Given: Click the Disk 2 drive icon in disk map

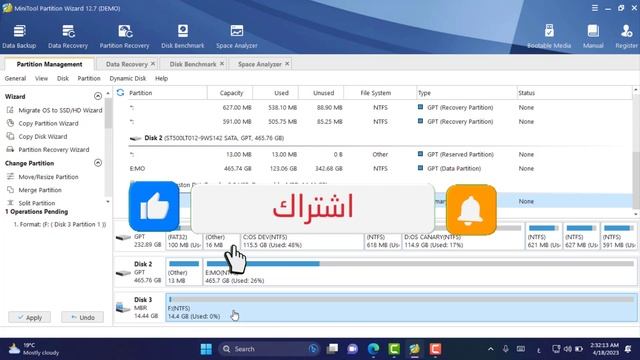Looking at the screenshot, I should pos(123,273).
